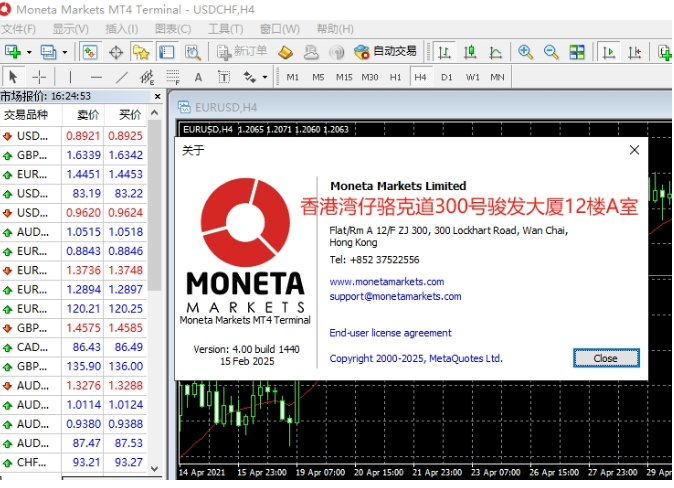Open the 工具(T) Tools menu
The image size is (674, 488).
(226, 29)
